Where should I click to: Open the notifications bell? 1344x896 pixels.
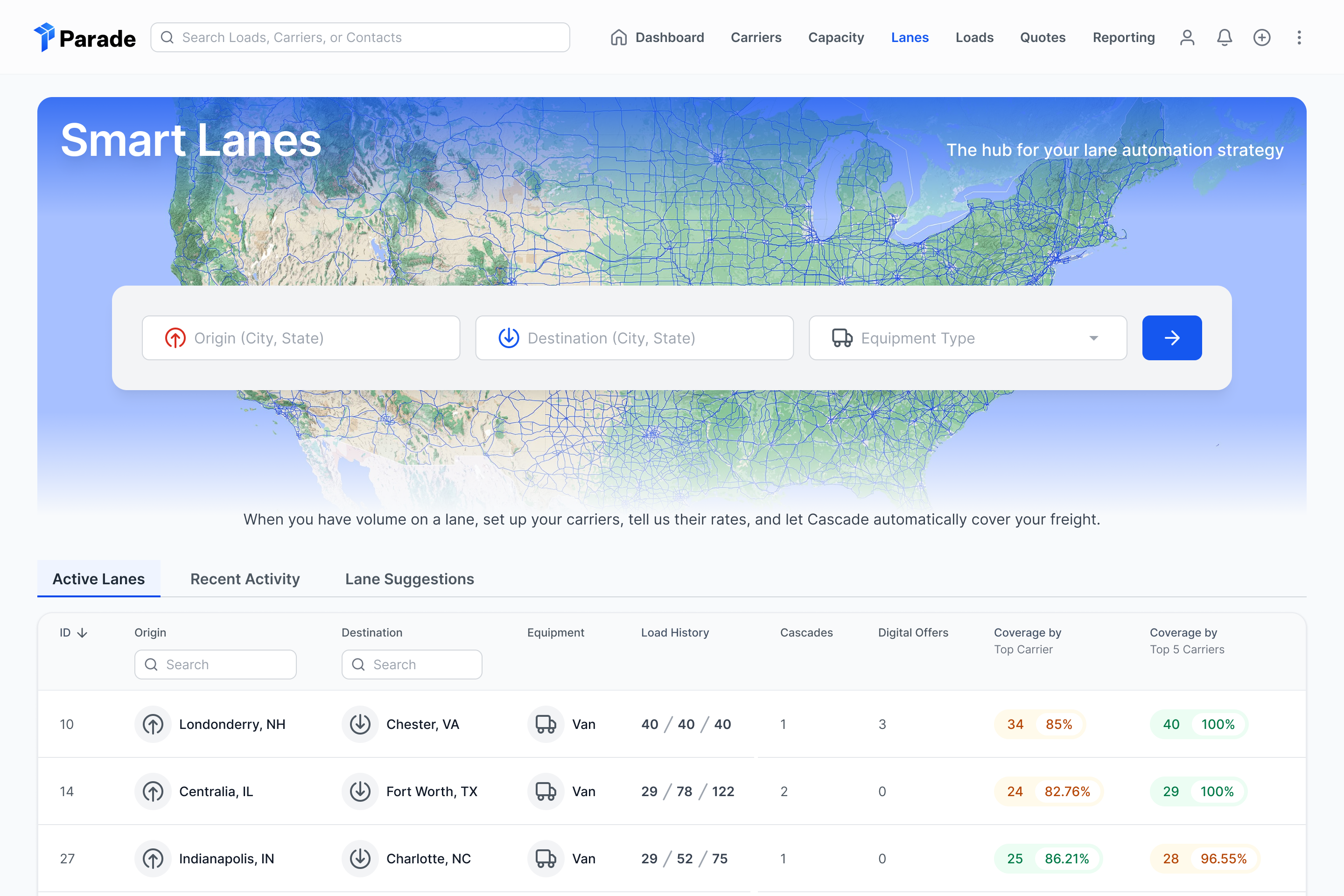pyautogui.click(x=1224, y=38)
